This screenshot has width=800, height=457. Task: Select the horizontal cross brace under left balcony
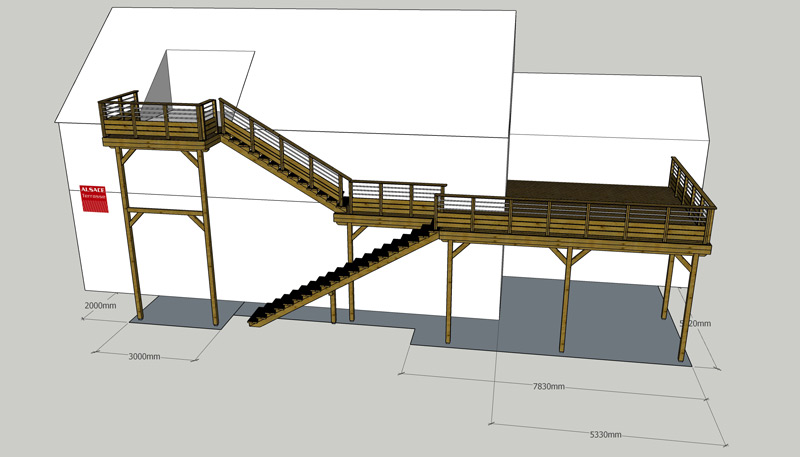[165, 213]
